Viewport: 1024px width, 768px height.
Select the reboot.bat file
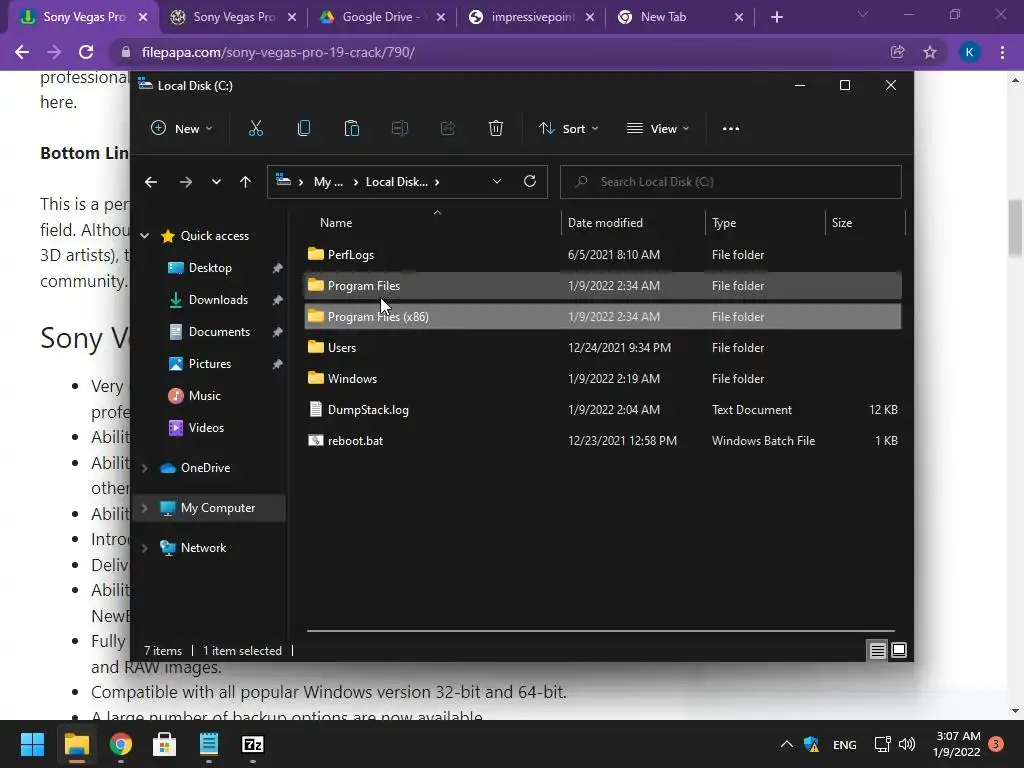click(x=603, y=441)
